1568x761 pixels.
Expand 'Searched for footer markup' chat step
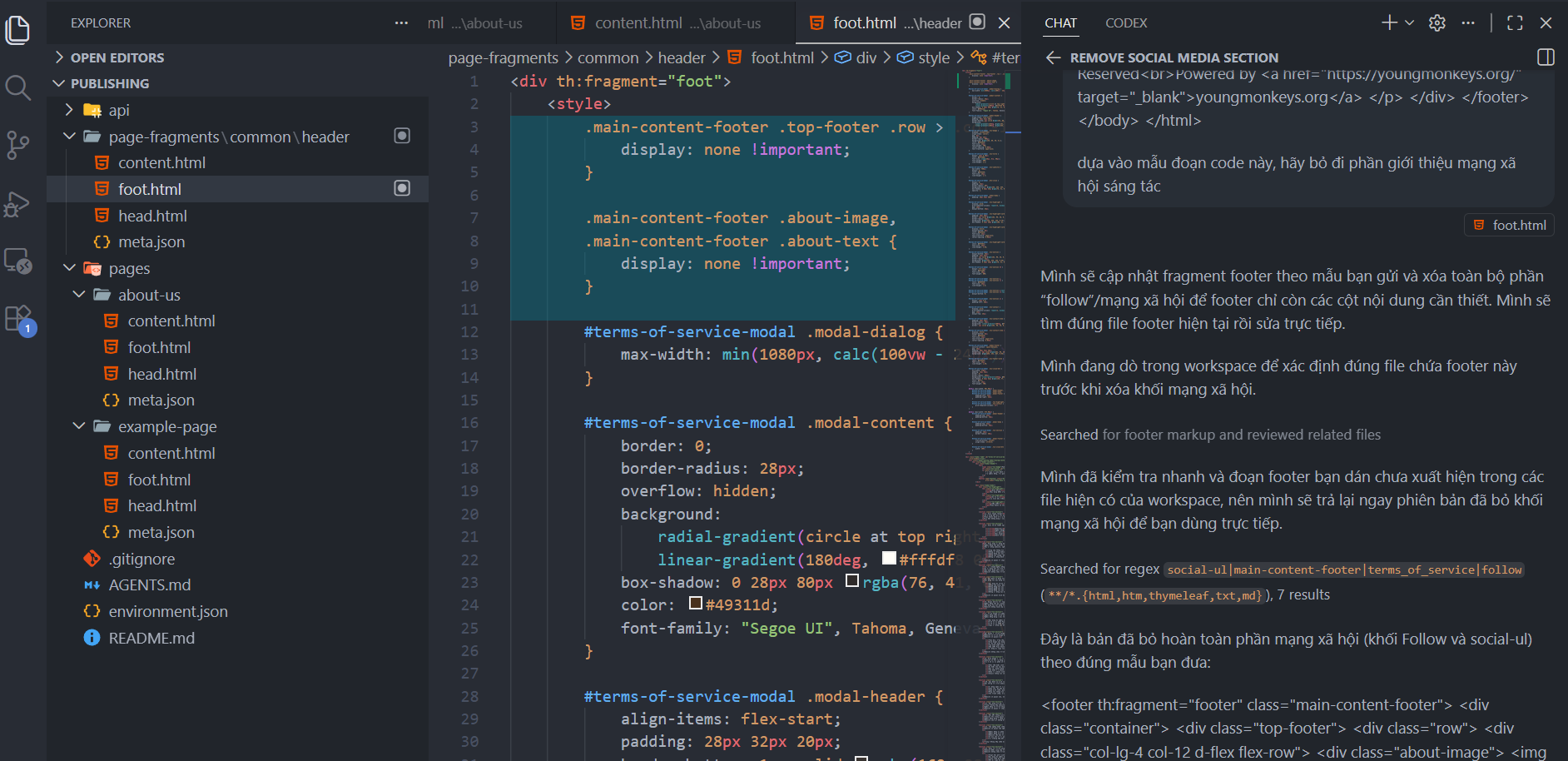pyautogui.click(x=1210, y=435)
